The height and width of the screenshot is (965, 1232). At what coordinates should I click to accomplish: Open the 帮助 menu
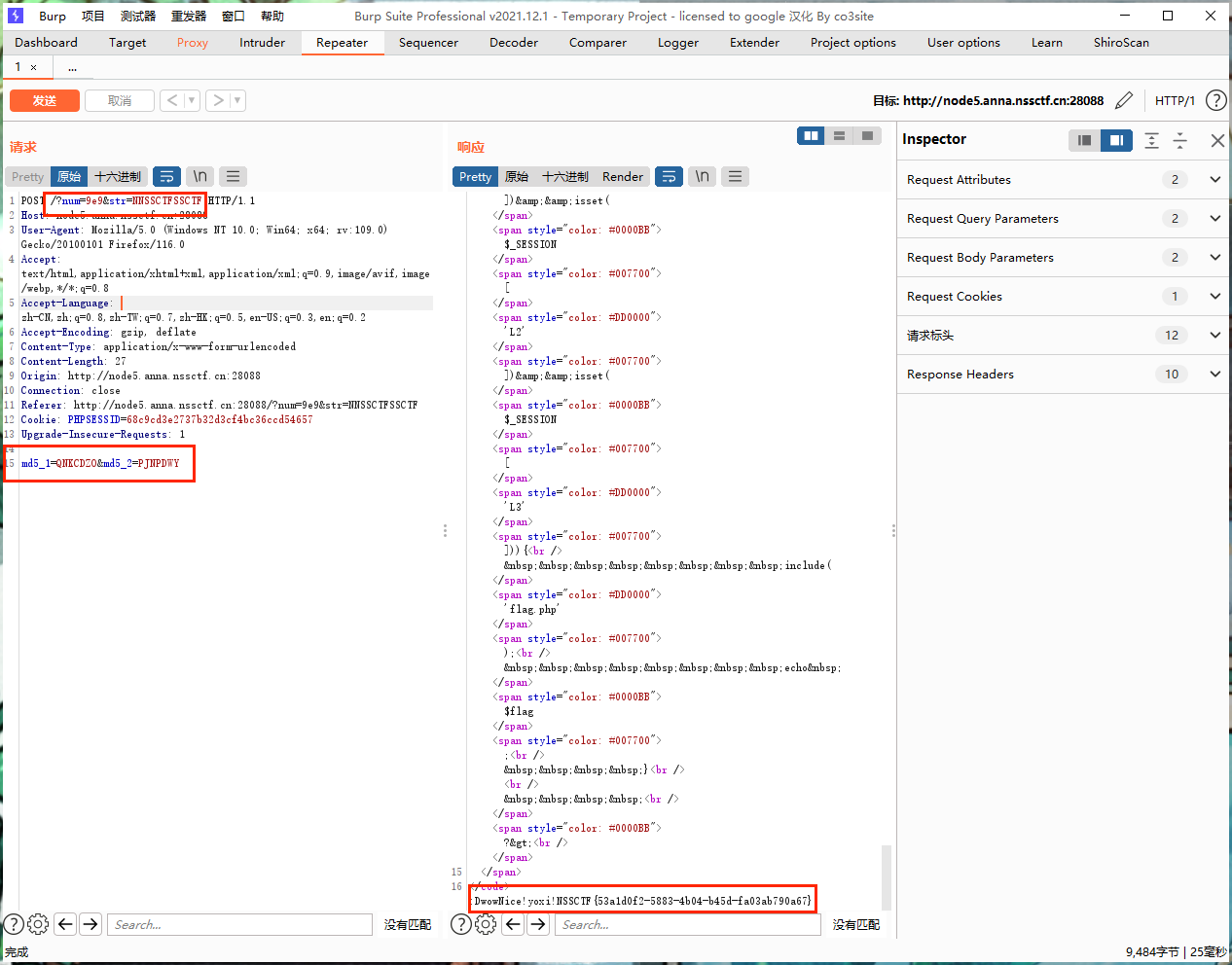(x=272, y=16)
